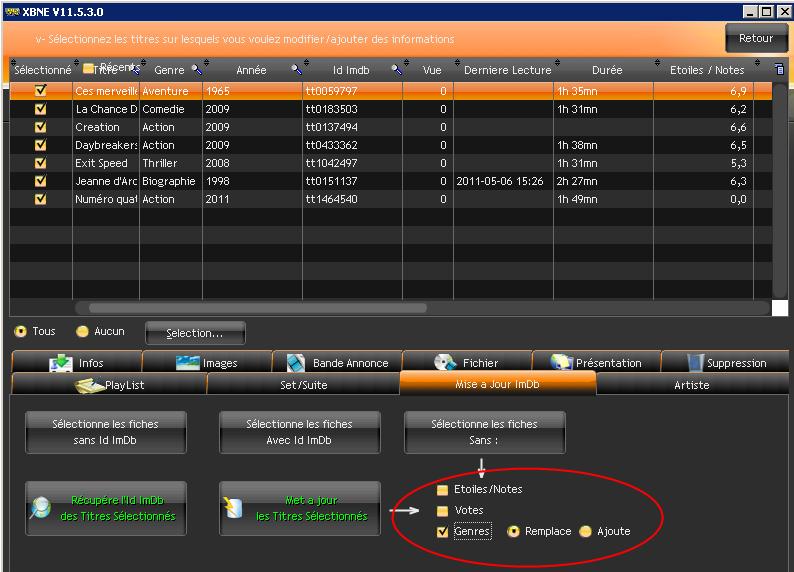This screenshot has width=794, height=572.
Task: Open the Artiste tab
Action: pos(692,384)
